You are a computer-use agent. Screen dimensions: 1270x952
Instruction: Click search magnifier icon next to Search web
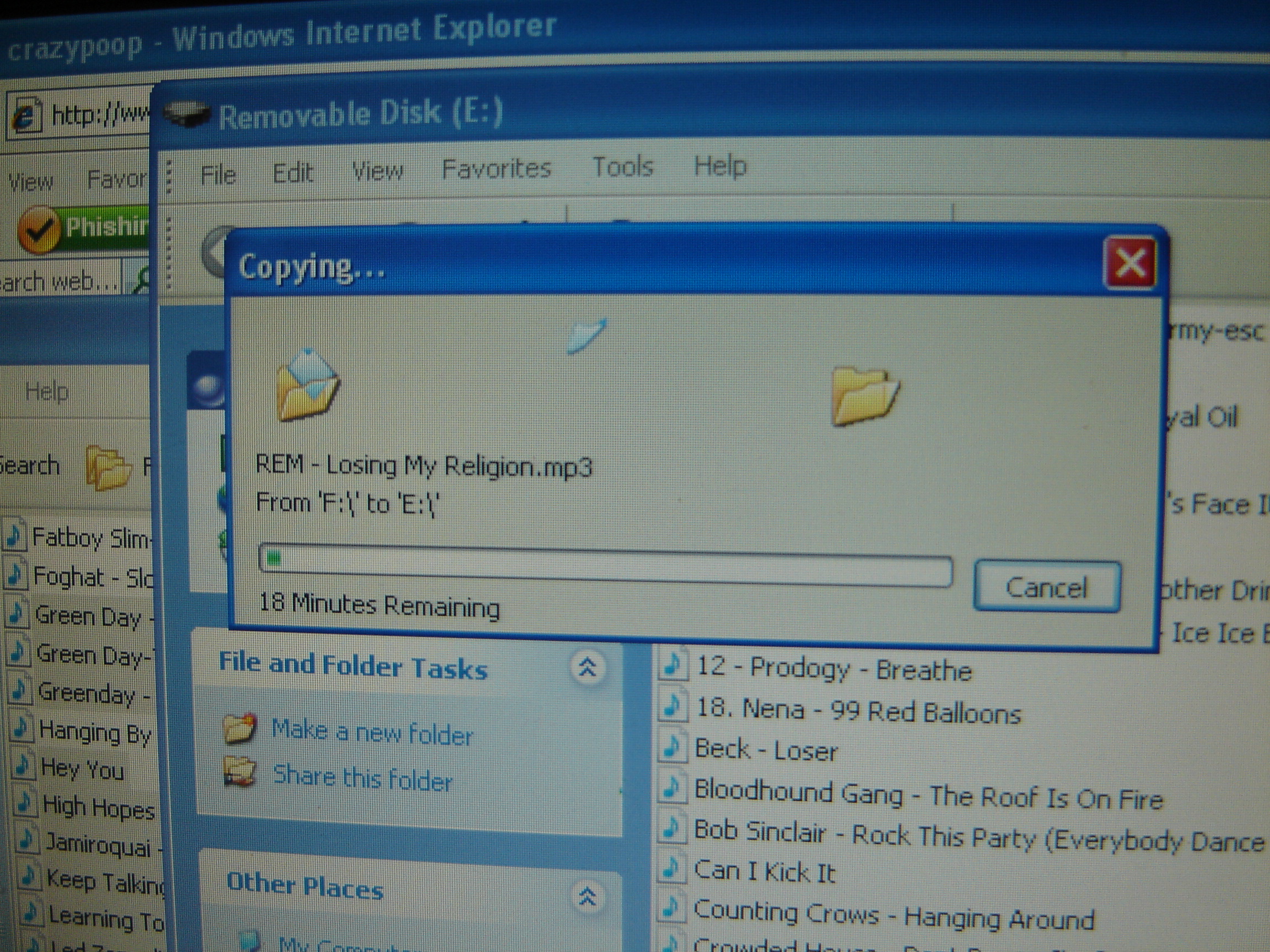(141, 279)
